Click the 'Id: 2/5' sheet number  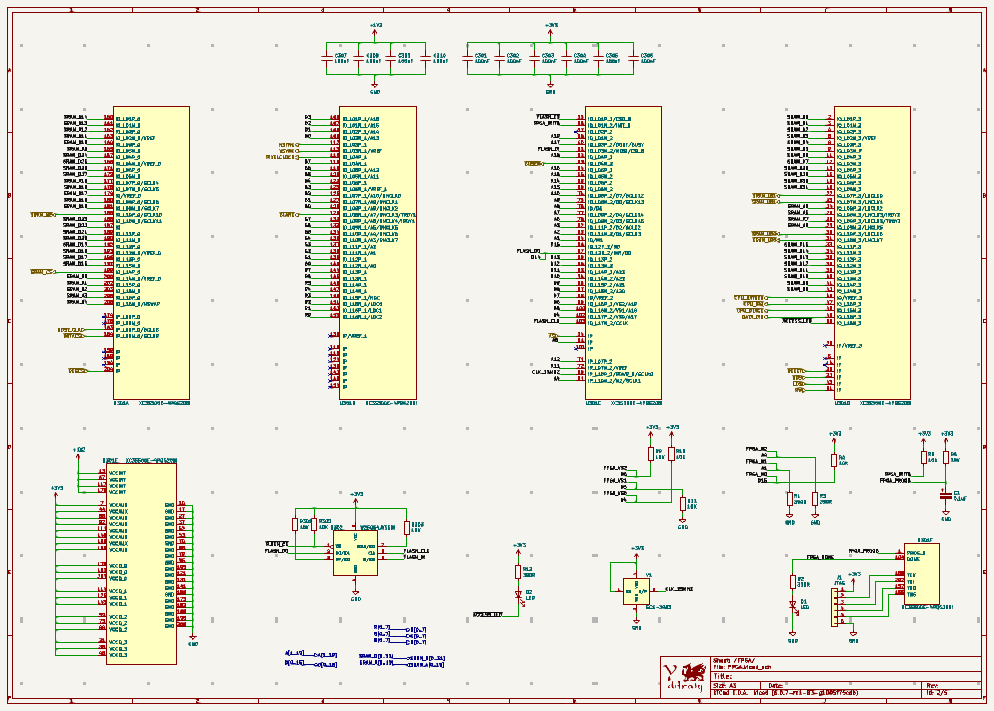pyautogui.click(x=937, y=692)
